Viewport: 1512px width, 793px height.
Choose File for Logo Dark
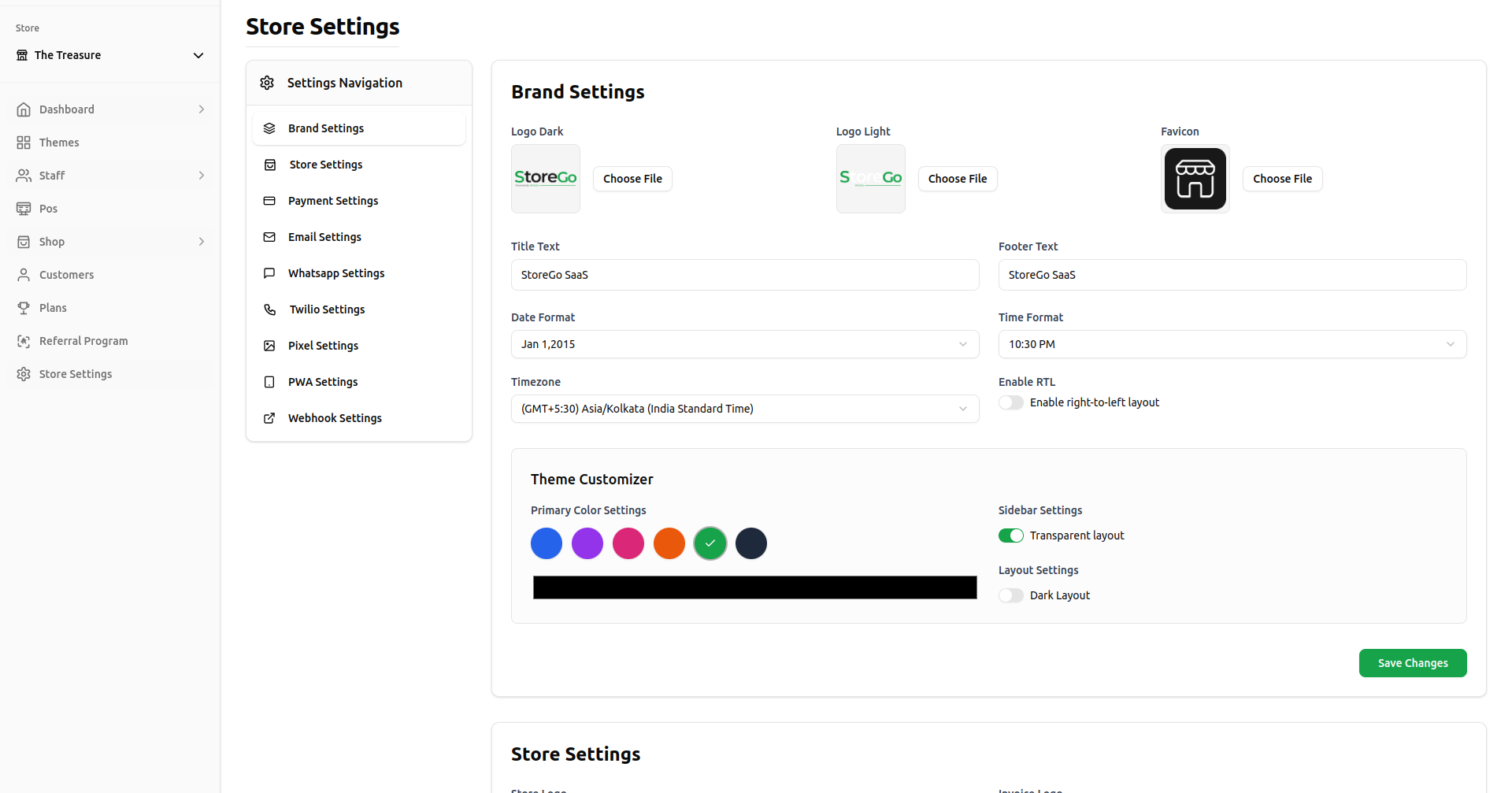click(632, 179)
